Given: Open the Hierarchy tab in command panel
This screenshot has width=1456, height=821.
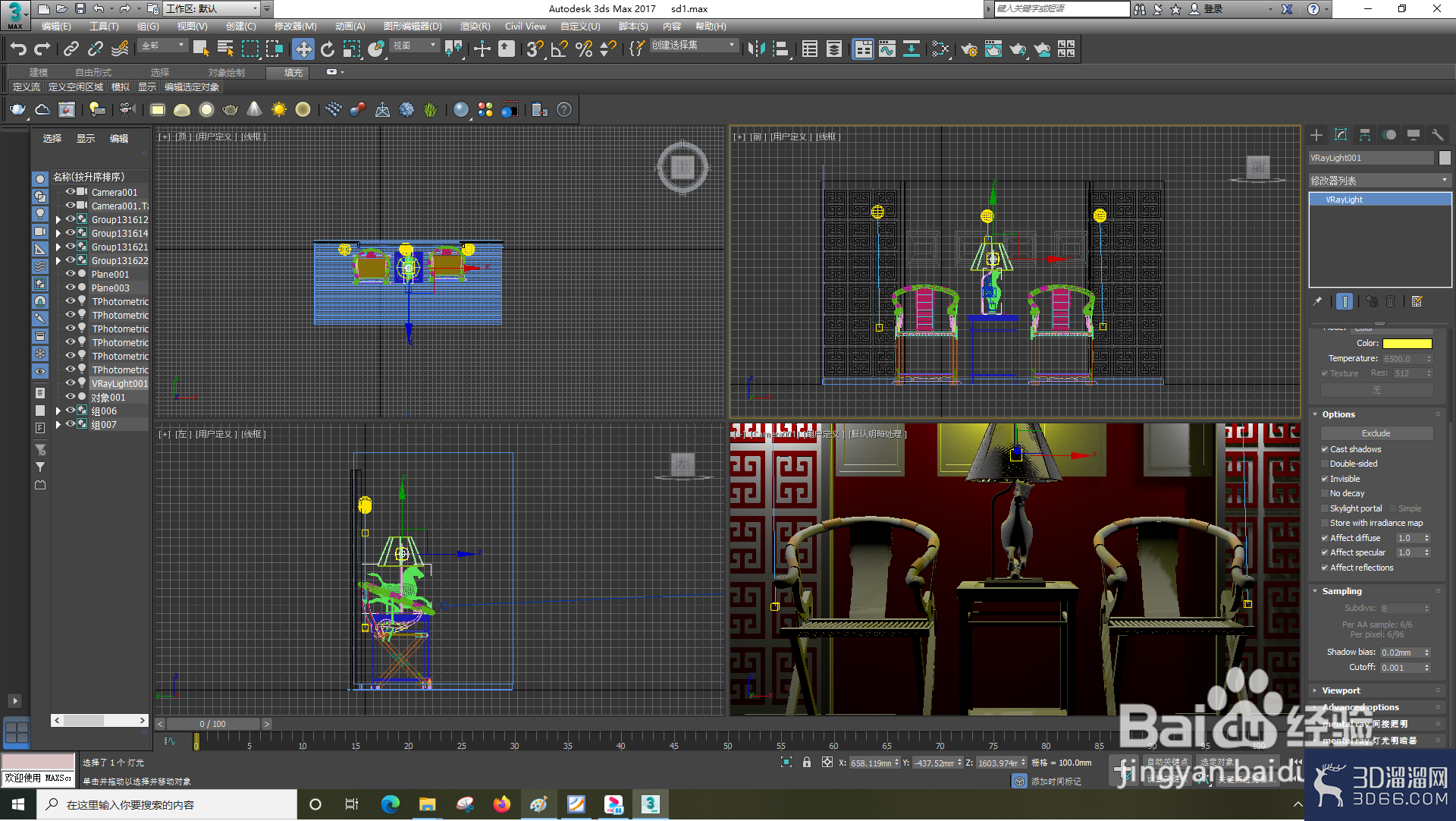Looking at the screenshot, I should point(1365,135).
